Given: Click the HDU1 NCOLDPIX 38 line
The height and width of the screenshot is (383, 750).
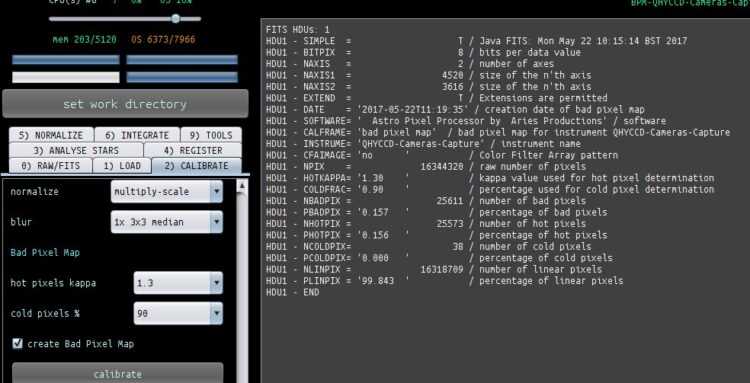Looking at the screenshot, I should click(x=428, y=247).
